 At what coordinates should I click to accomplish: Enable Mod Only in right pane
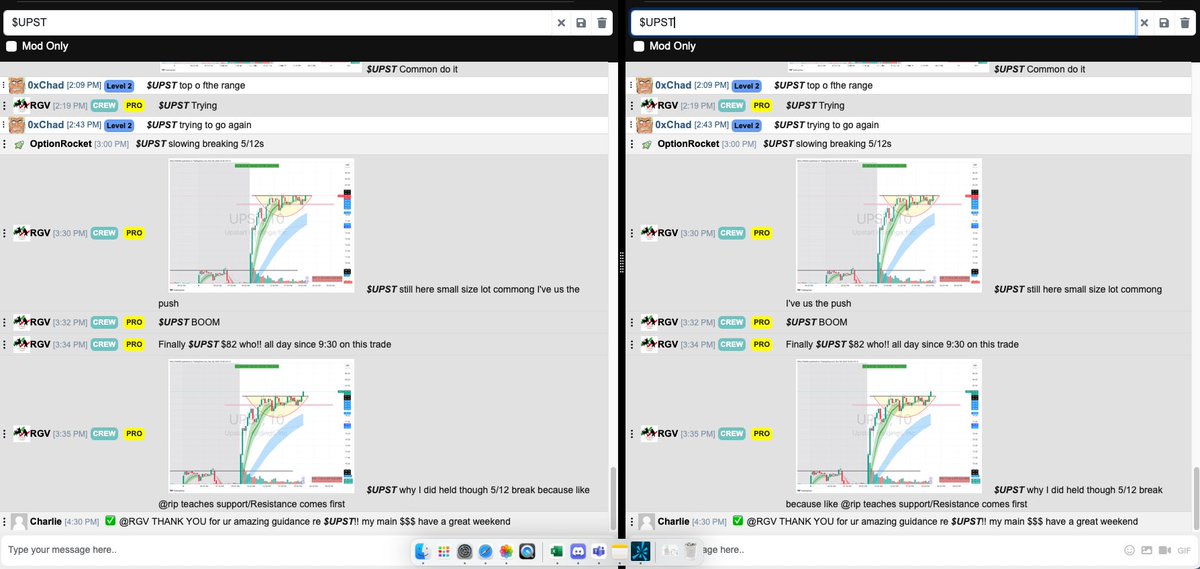point(638,46)
